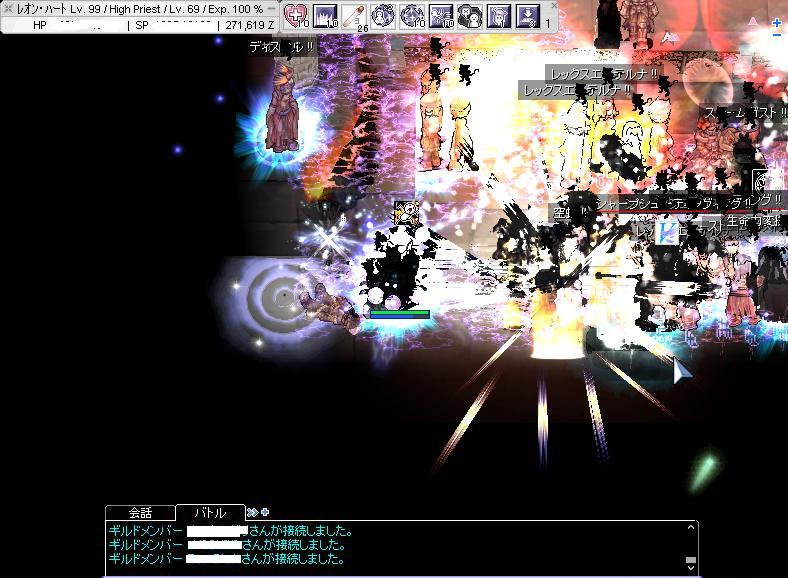Viewport: 788px width, 578px height.
Task: Close the skill hotbar with its x
Action: (554, 5)
